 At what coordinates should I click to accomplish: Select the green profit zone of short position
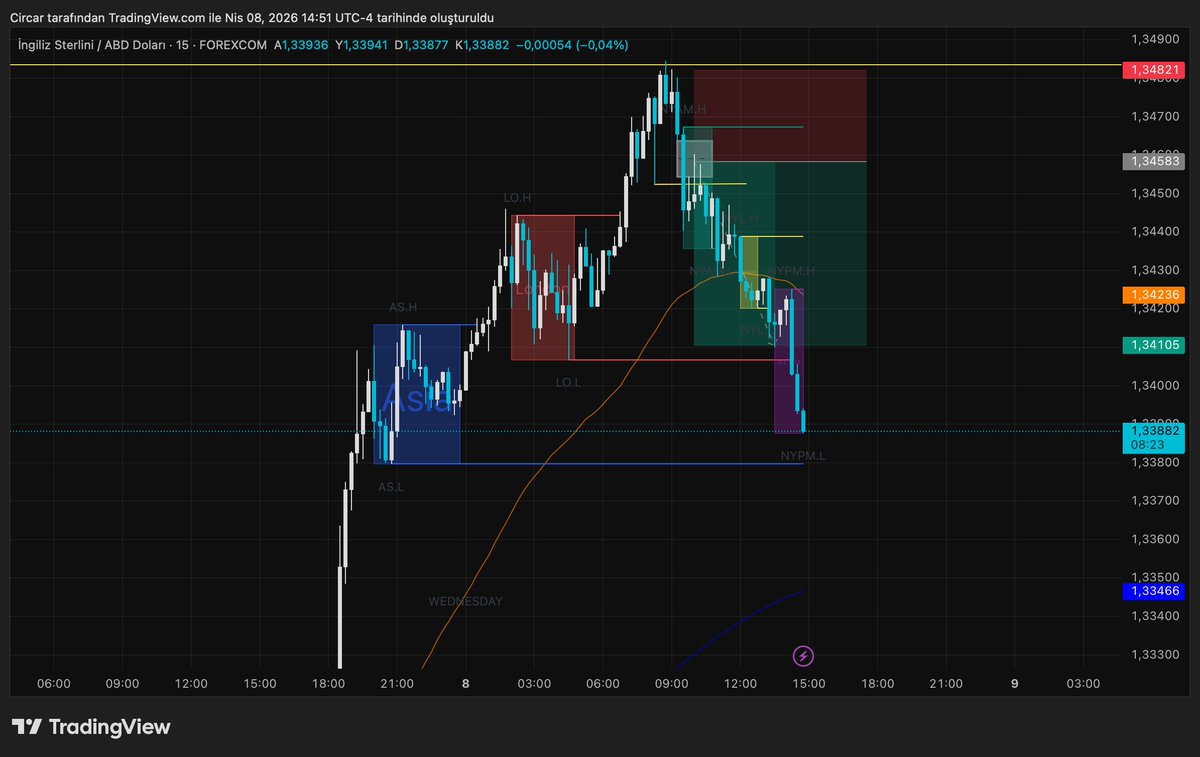780,254
